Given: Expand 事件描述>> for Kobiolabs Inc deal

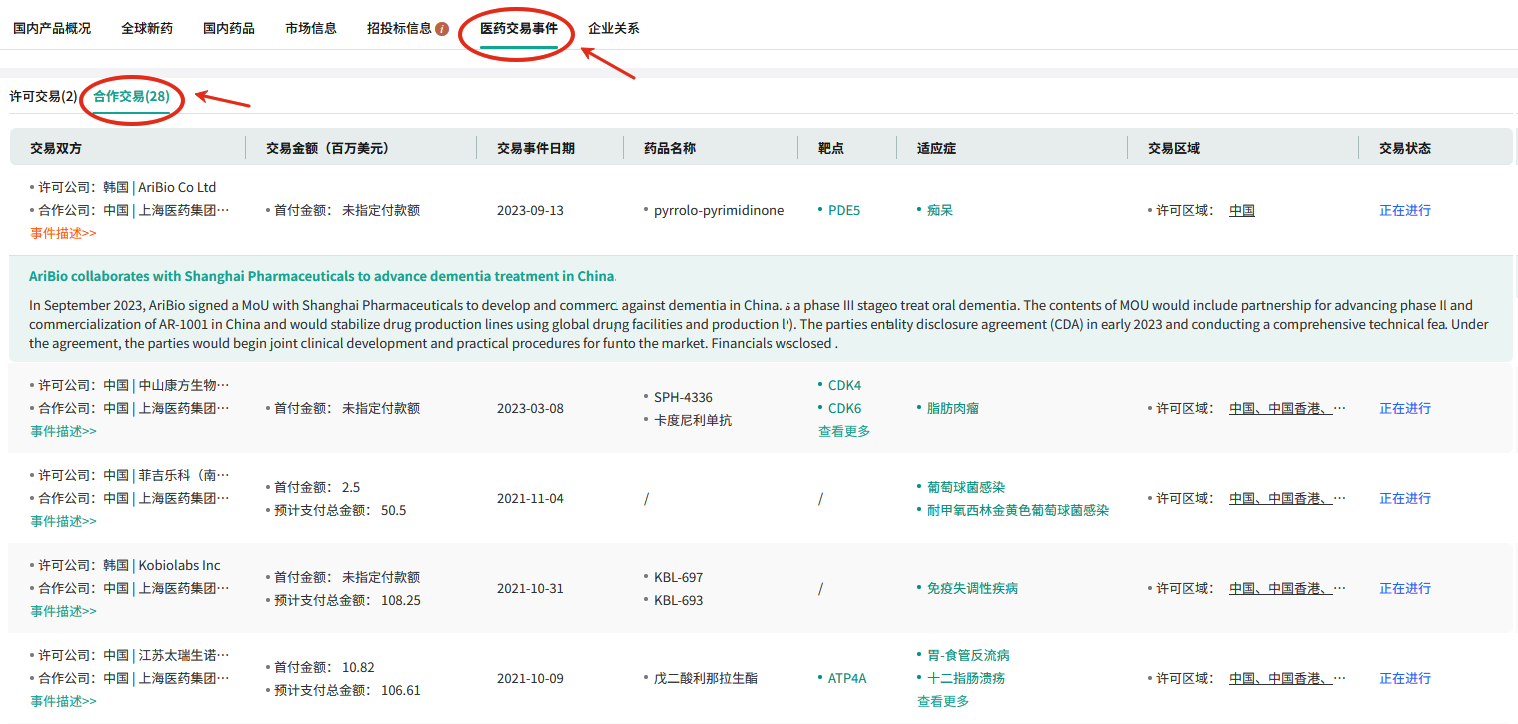Looking at the screenshot, I should (63, 611).
